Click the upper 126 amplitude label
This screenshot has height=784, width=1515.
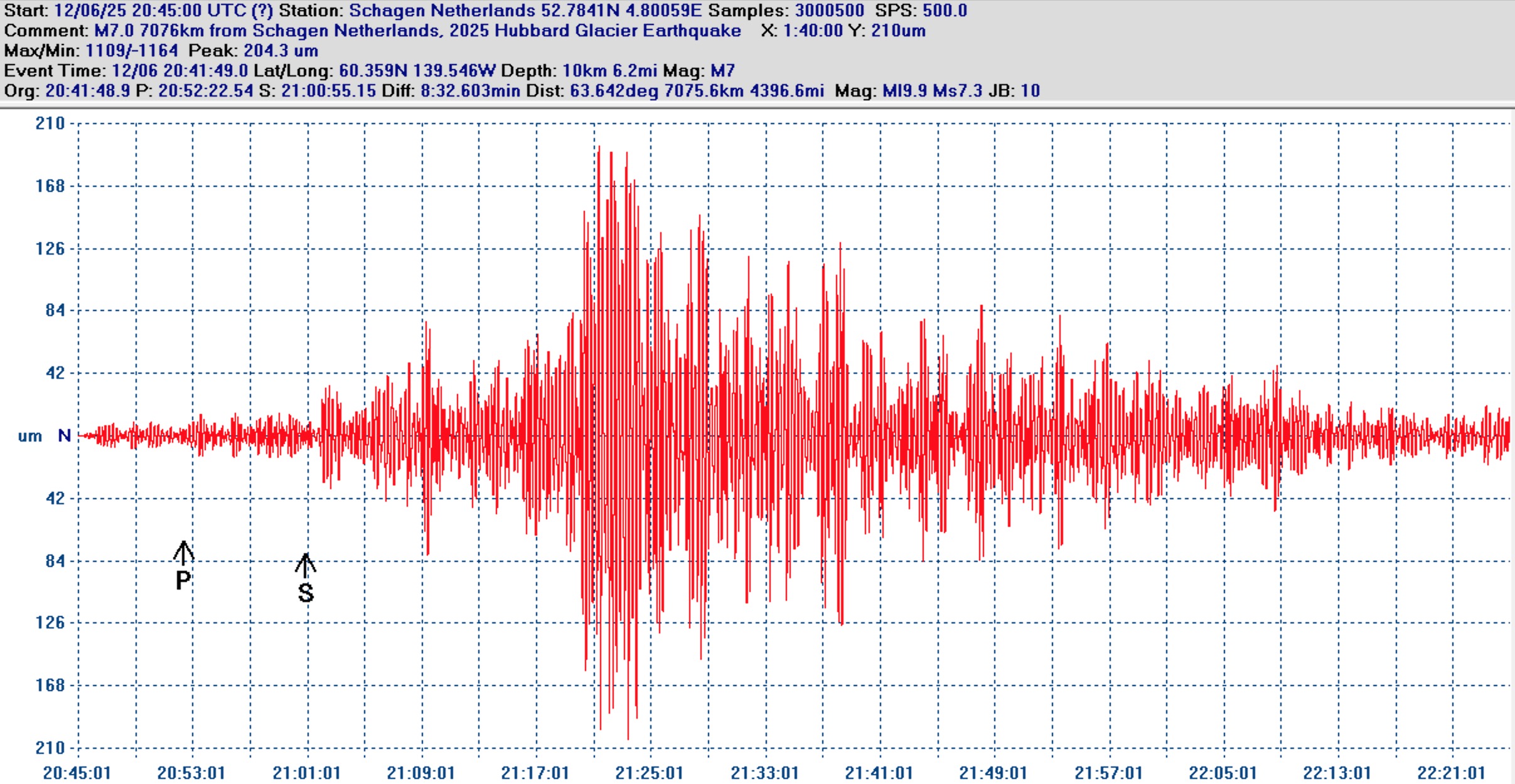(50, 249)
